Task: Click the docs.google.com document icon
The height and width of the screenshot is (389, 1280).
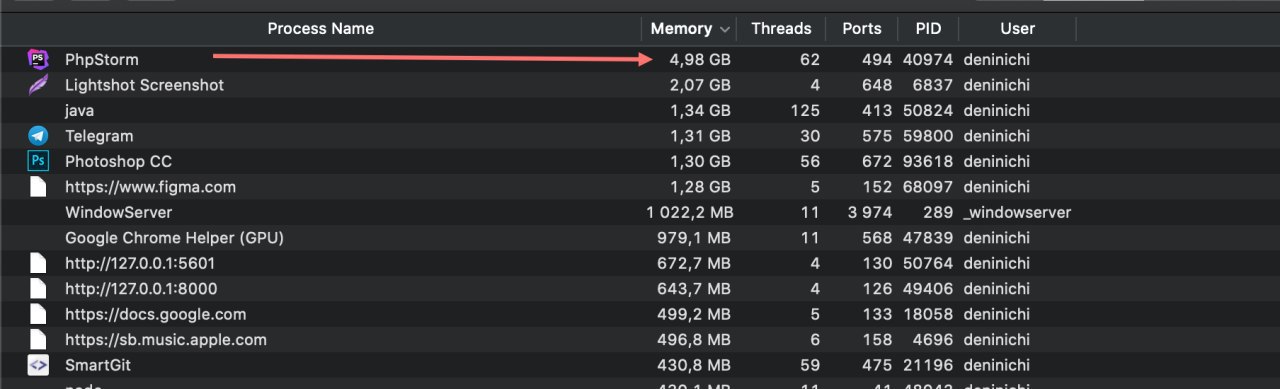Action: click(x=38, y=314)
